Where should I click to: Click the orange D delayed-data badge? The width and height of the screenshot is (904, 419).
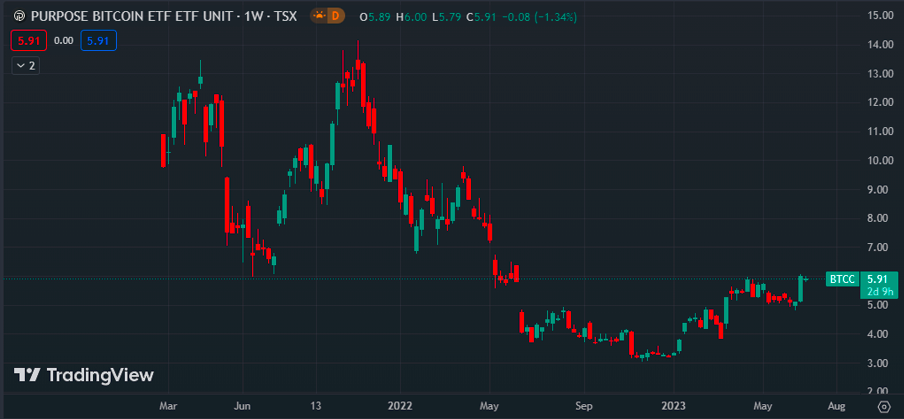point(335,16)
